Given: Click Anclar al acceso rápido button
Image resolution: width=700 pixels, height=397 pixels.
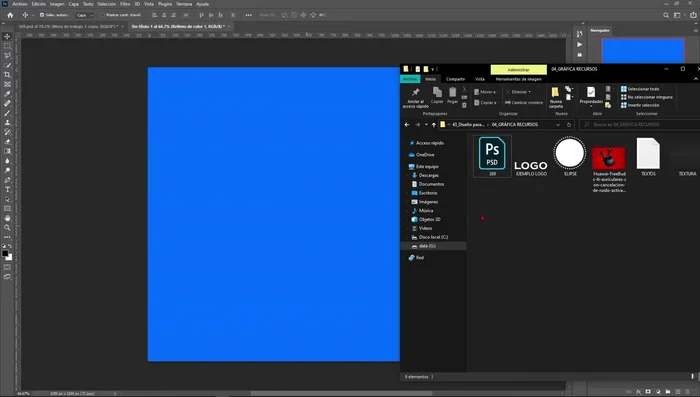Looking at the screenshot, I should click(415, 98).
